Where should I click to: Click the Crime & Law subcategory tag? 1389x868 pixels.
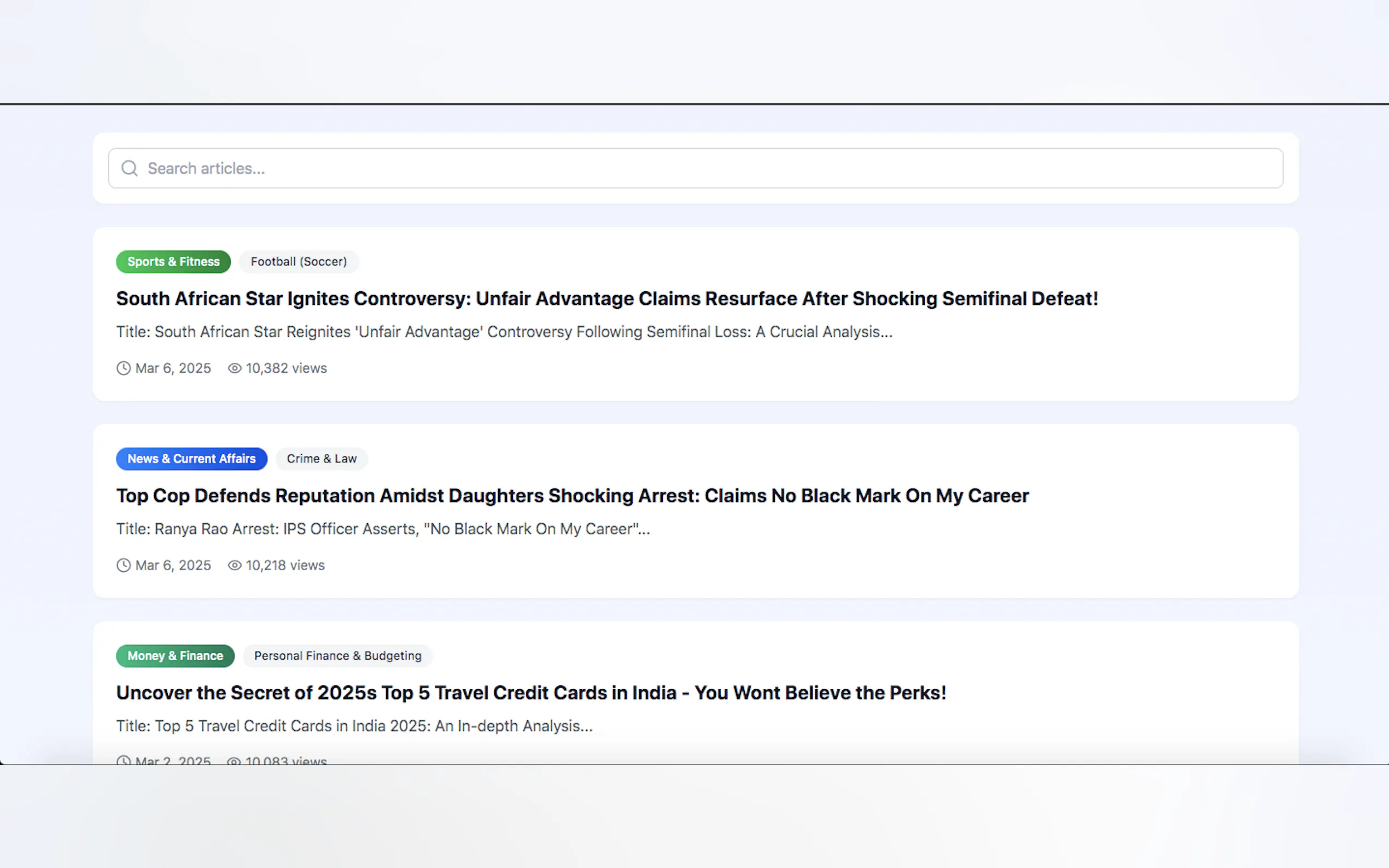[322, 459]
